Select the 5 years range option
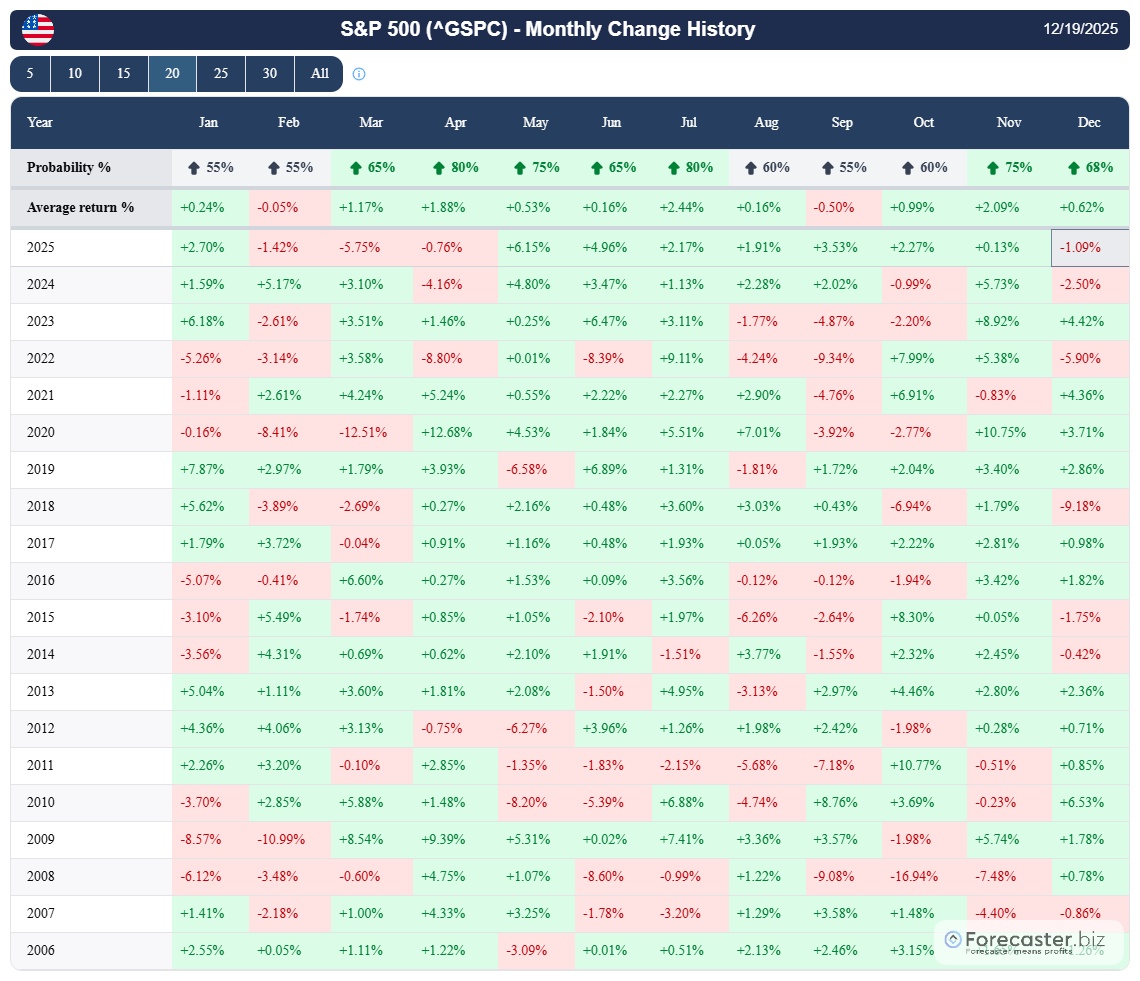 [x=30, y=74]
